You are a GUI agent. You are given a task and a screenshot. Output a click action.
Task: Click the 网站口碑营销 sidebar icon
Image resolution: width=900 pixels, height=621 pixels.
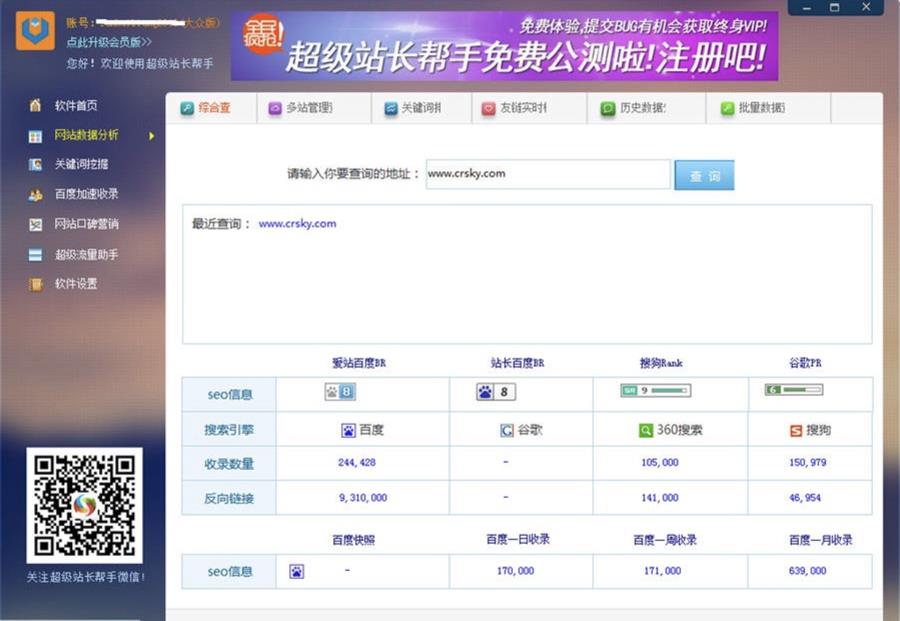point(35,224)
